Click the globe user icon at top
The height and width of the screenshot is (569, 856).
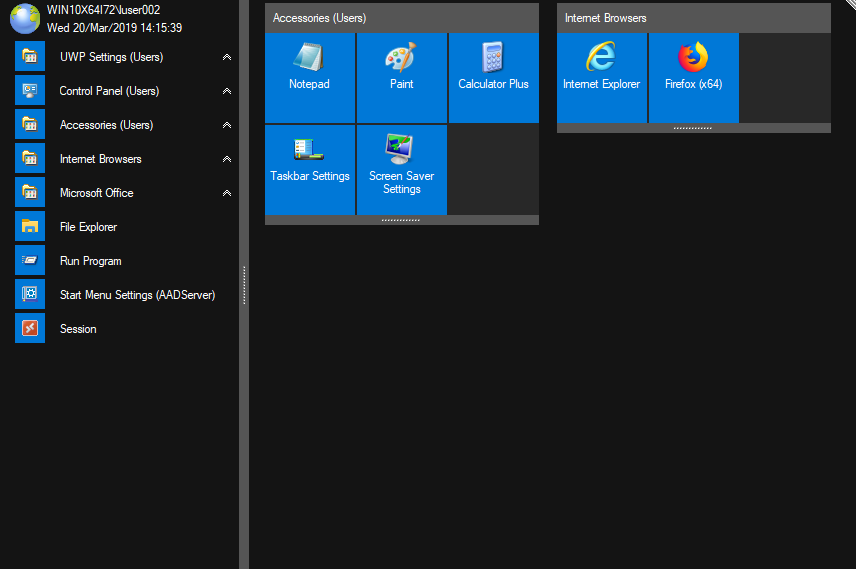(x=24, y=19)
